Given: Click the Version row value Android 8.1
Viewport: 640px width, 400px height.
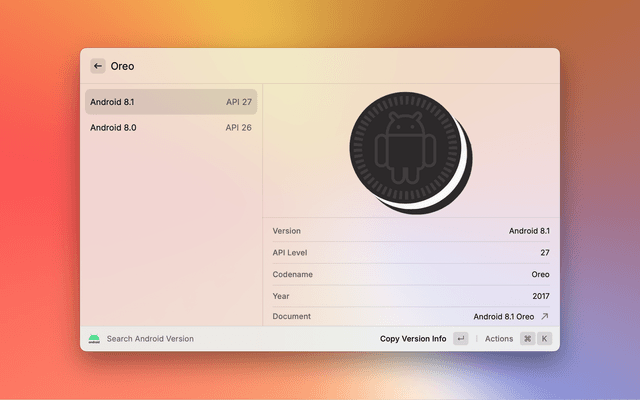Looking at the screenshot, I should pos(529,231).
